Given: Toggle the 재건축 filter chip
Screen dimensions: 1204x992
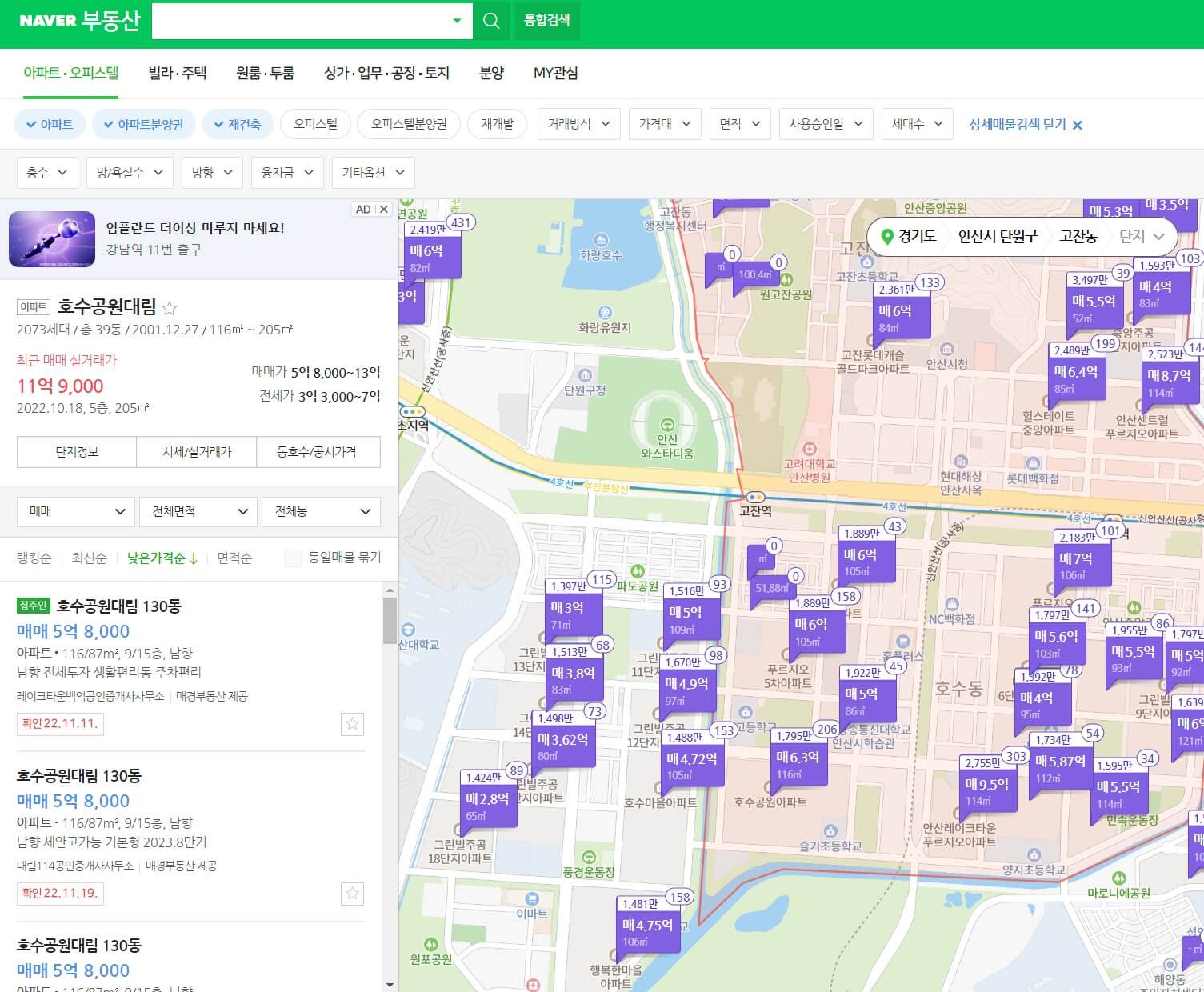Looking at the screenshot, I should point(238,124).
